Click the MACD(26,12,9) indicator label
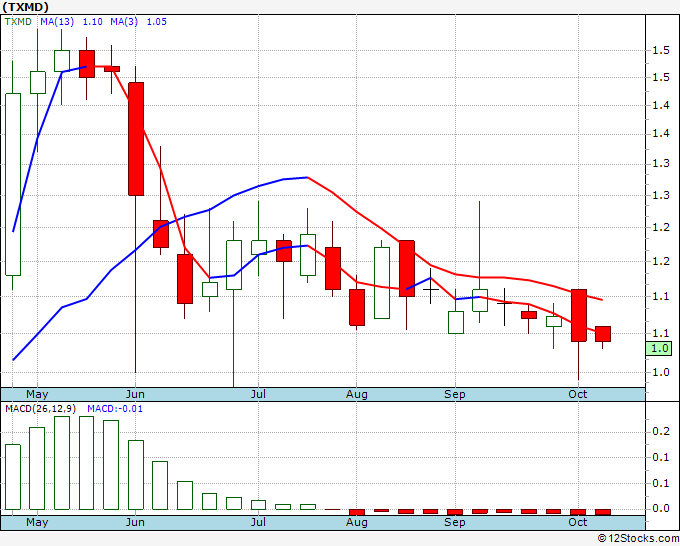Screen dimensions: 680x546 coord(41,409)
